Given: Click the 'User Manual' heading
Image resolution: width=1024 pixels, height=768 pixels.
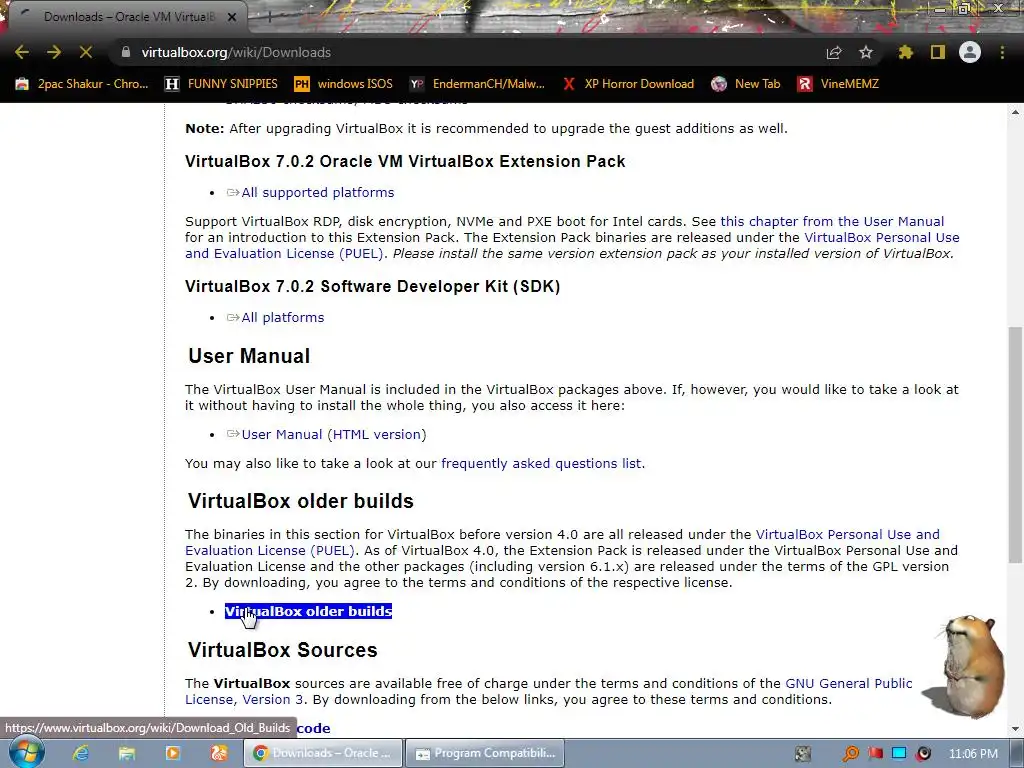Looking at the screenshot, I should coord(249,356).
